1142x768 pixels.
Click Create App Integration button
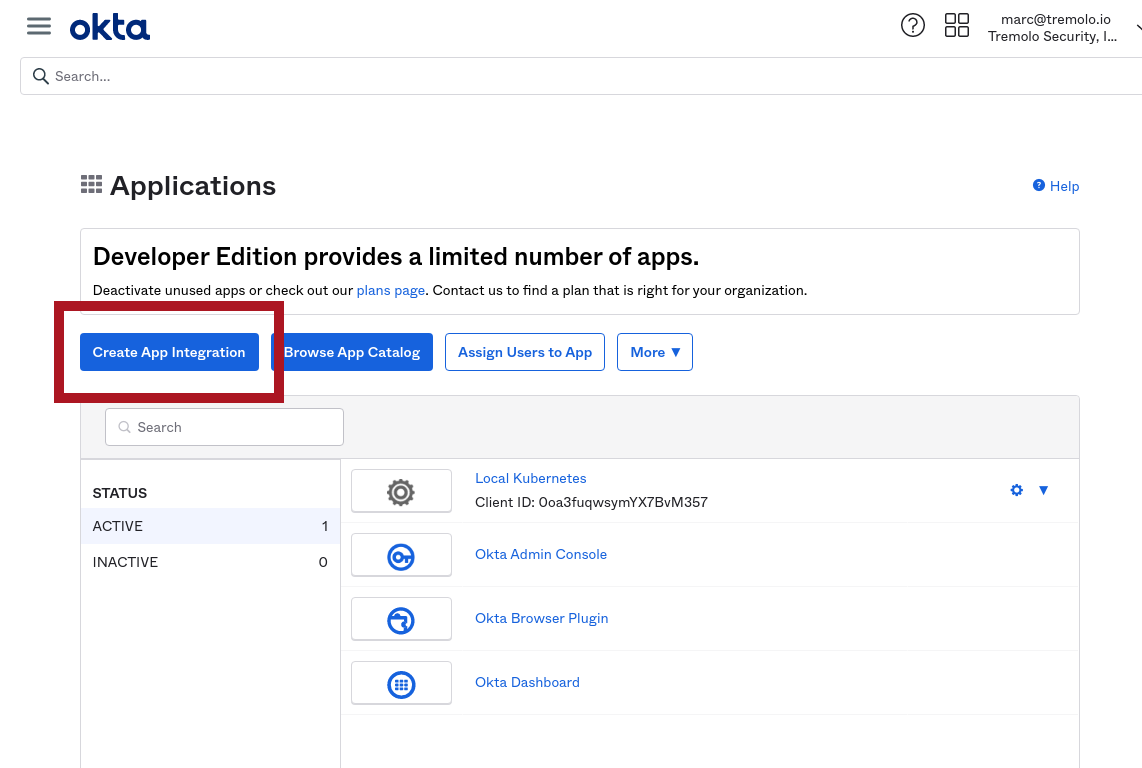(169, 352)
